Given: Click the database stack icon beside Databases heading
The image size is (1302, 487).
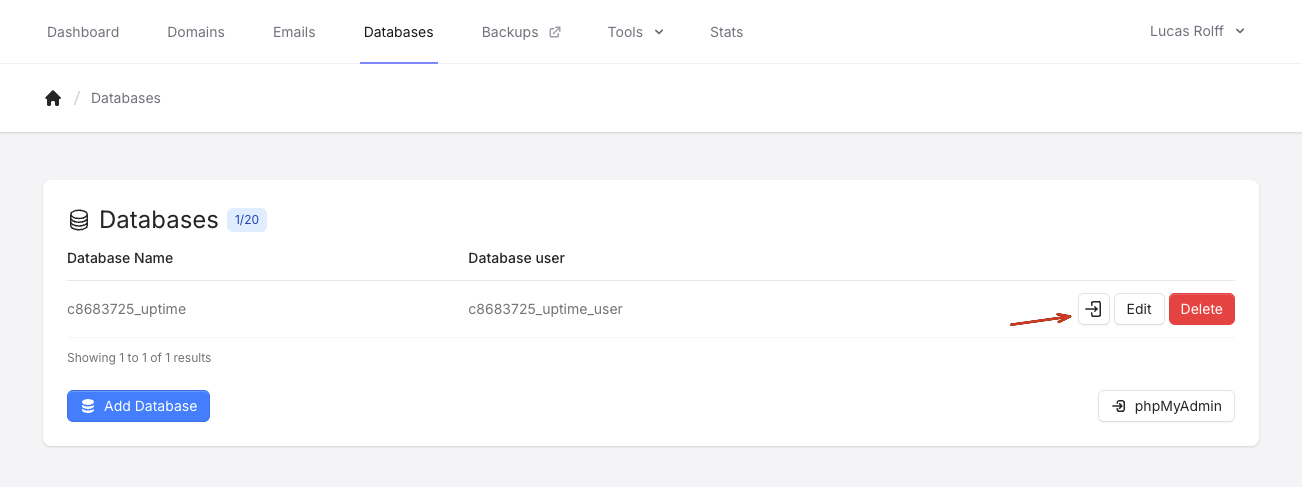Looking at the screenshot, I should pyautogui.click(x=78, y=220).
